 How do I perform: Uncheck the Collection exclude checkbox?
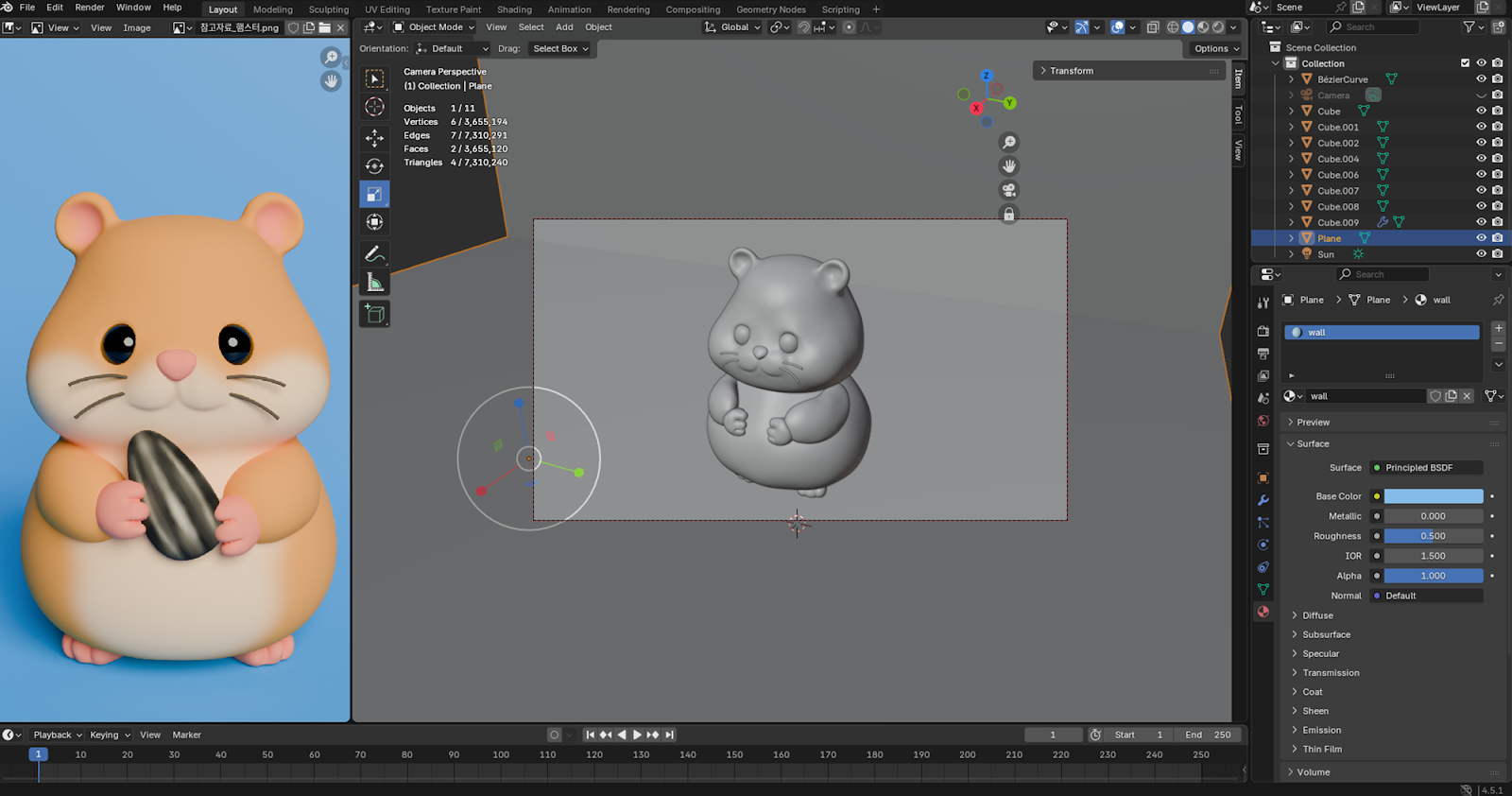(1465, 63)
